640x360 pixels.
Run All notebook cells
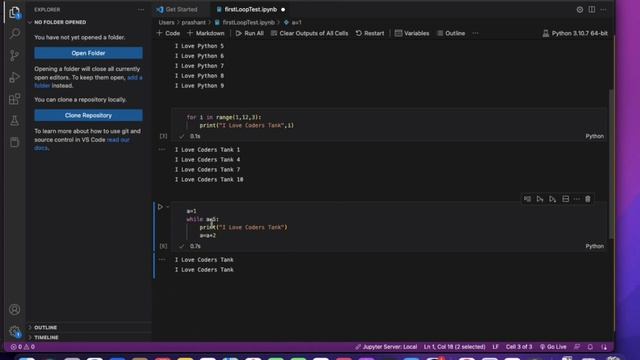[x=249, y=33]
